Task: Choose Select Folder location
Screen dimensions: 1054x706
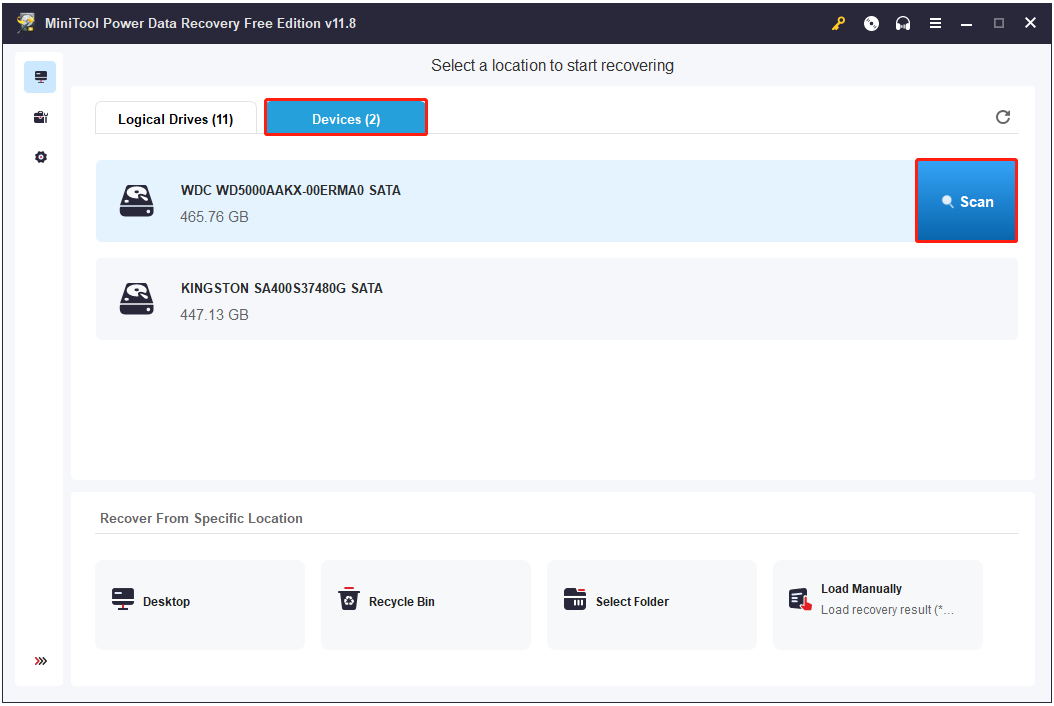Action: [x=652, y=604]
